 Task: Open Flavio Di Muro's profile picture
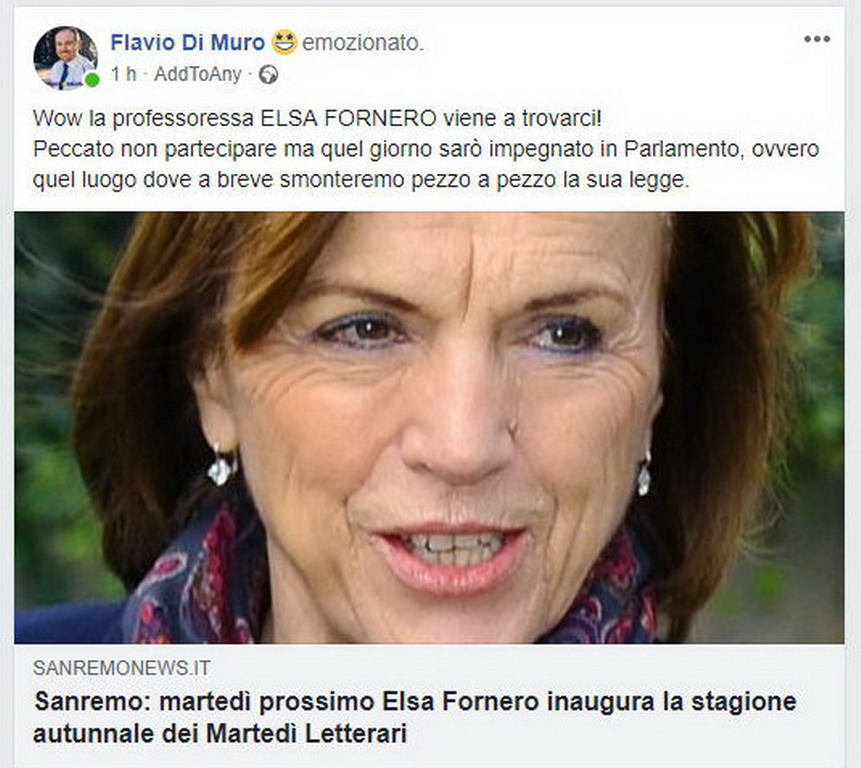pos(65,58)
